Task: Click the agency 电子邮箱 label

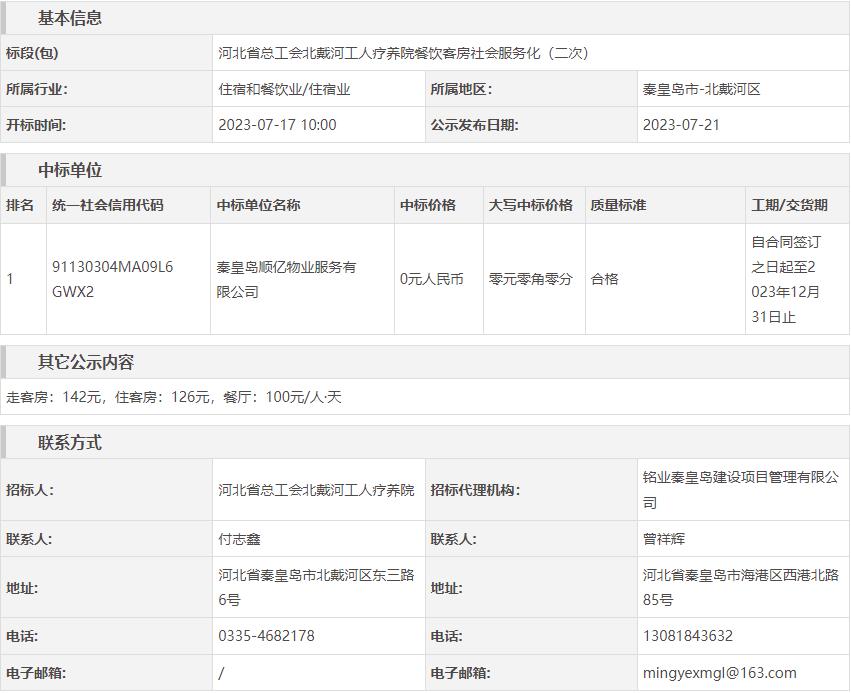Action: [460, 673]
